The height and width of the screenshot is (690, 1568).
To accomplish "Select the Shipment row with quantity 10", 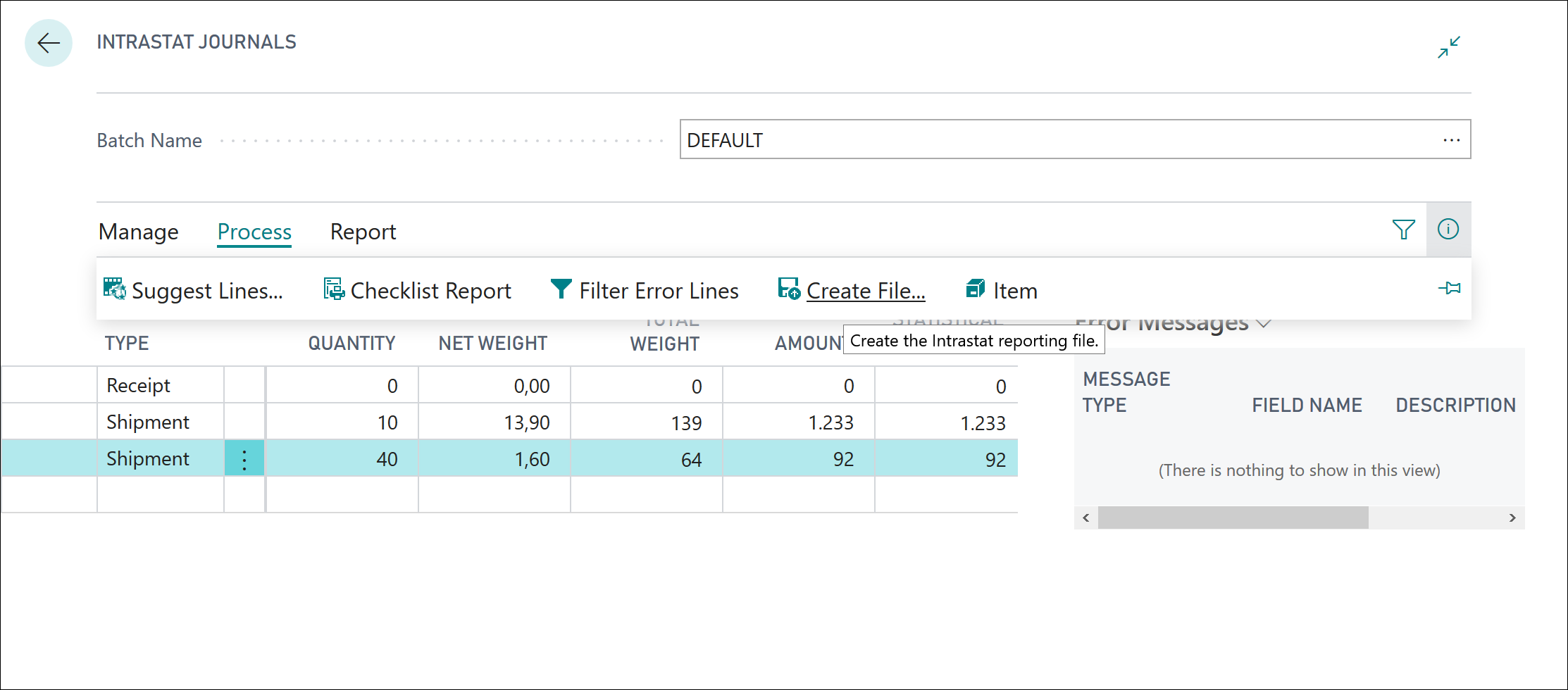I will click(161, 422).
